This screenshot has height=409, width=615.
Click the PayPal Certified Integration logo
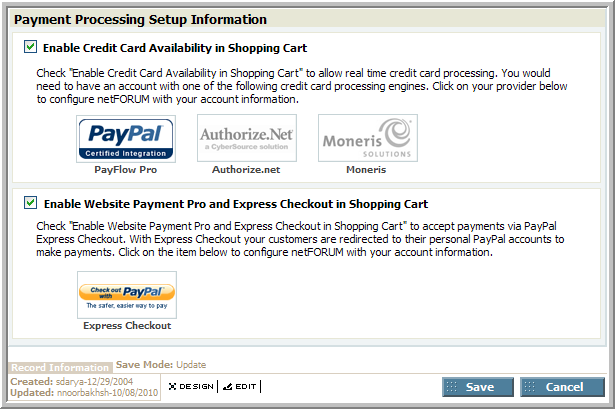[x=126, y=139]
